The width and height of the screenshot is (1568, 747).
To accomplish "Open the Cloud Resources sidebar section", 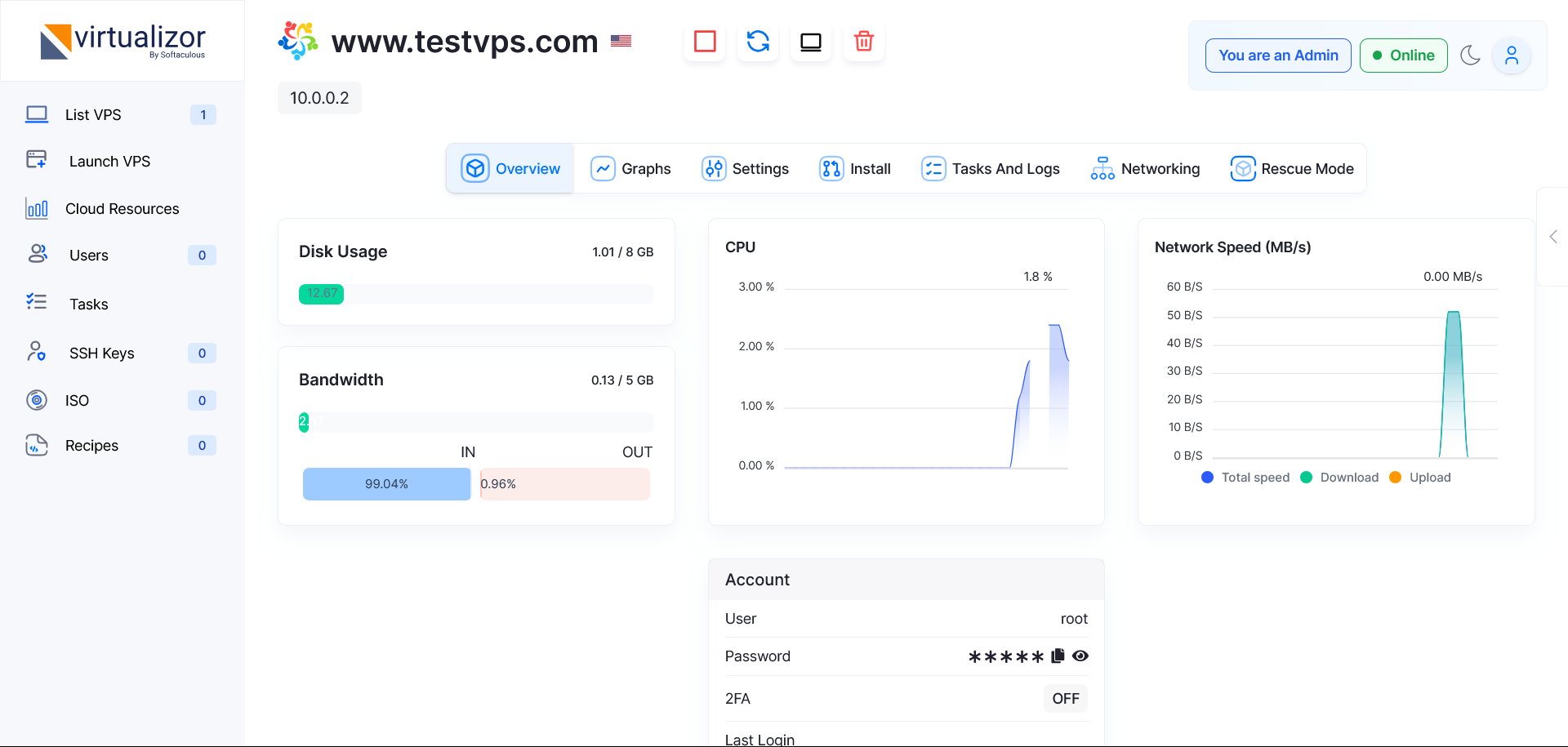I will pos(122,208).
